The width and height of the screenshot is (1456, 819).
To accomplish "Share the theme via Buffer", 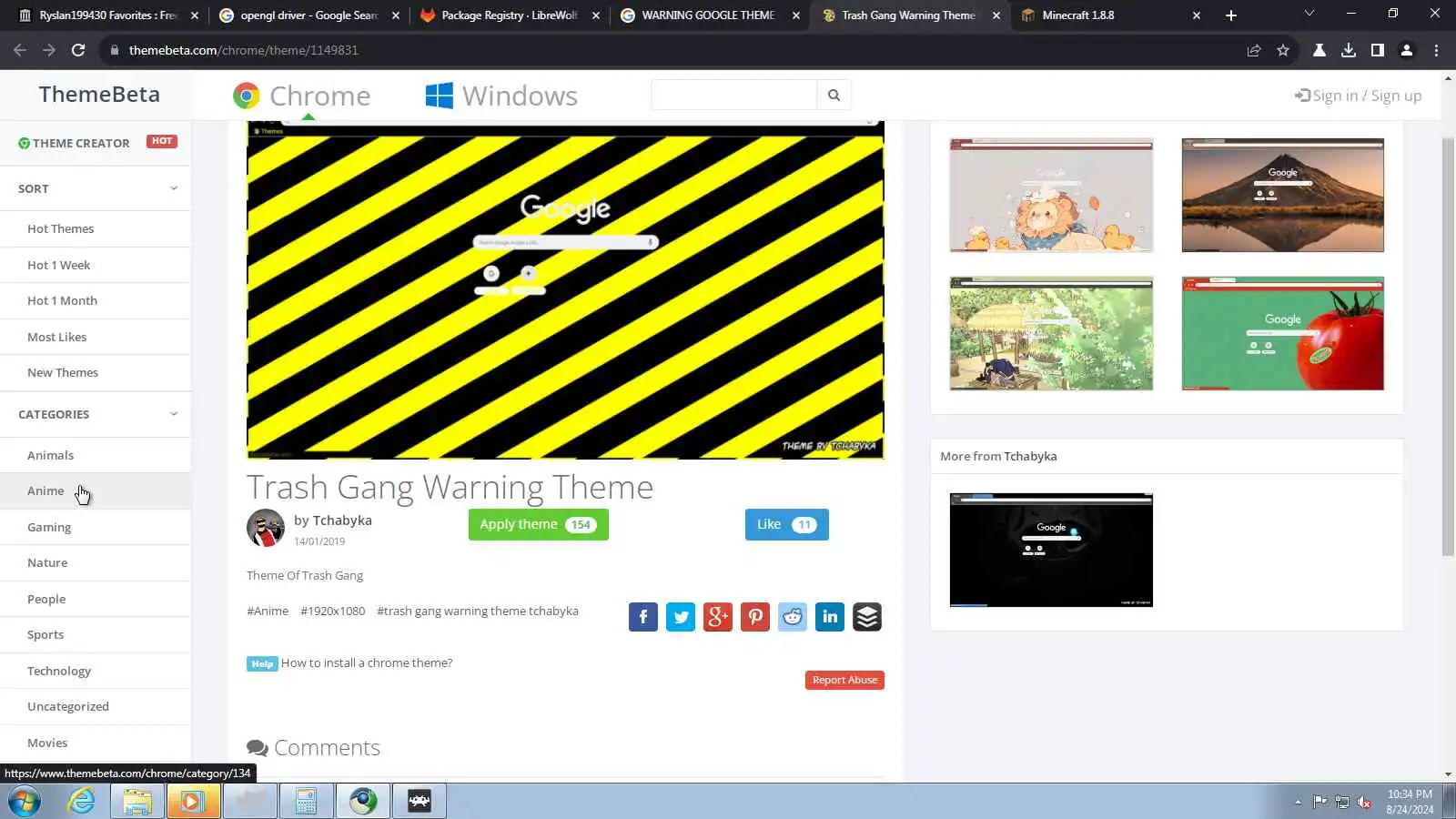I will pyautogui.click(x=867, y=617).
